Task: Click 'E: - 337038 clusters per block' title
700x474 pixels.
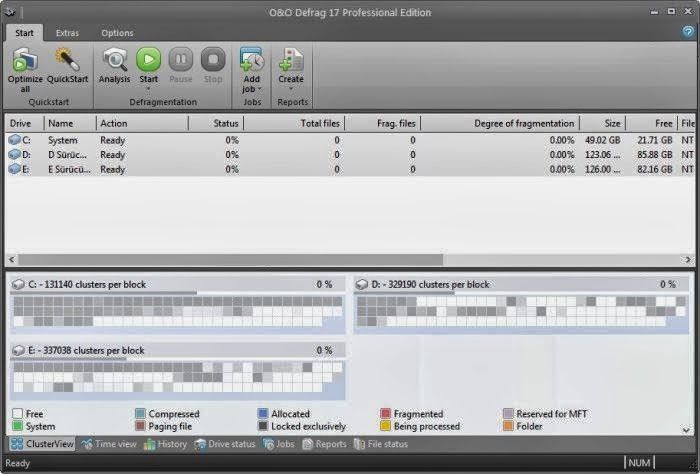Action: pos(86,350)
